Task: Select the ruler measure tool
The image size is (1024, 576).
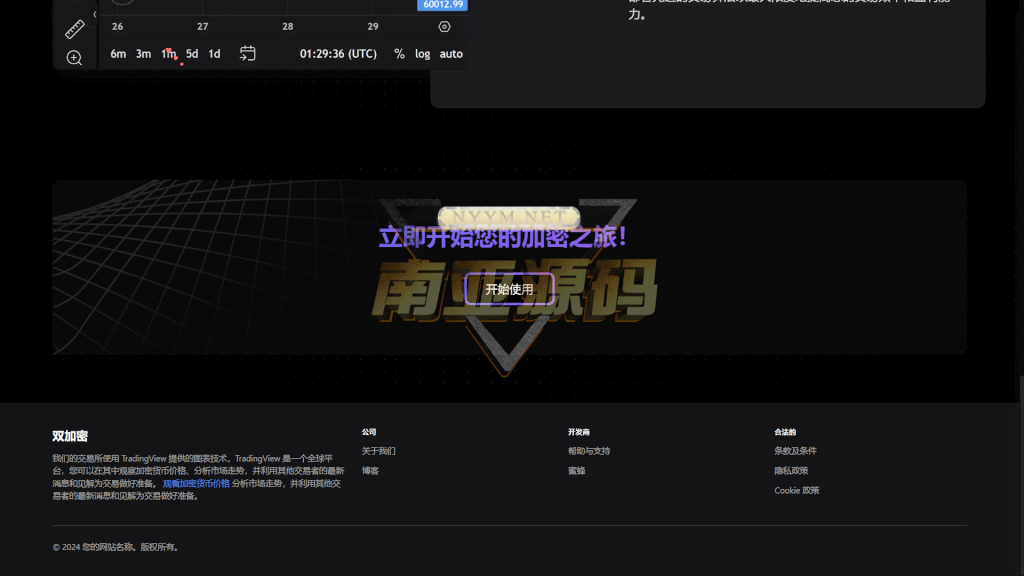Action: point(74,29)
